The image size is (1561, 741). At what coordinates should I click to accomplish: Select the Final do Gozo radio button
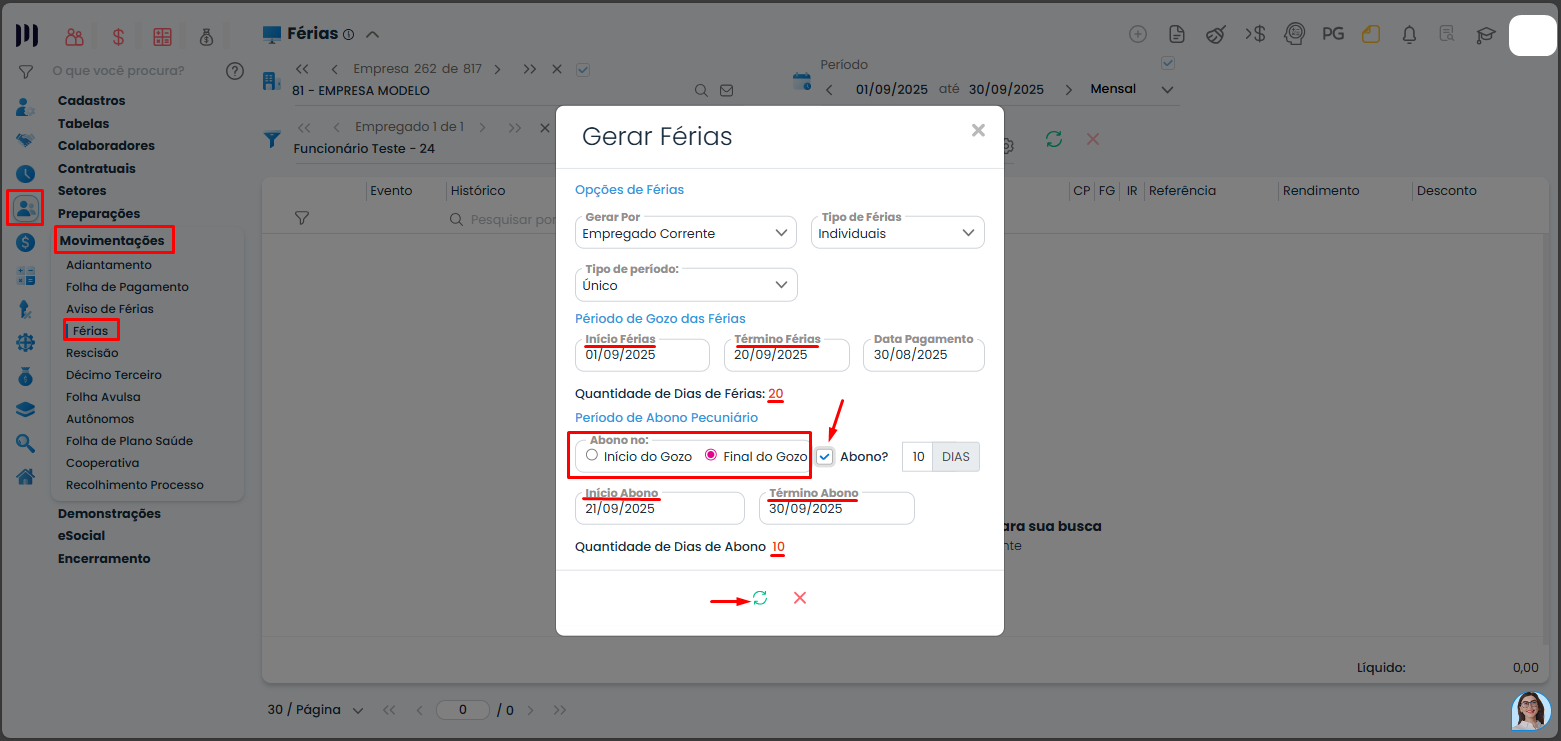(x=711, y=455)
